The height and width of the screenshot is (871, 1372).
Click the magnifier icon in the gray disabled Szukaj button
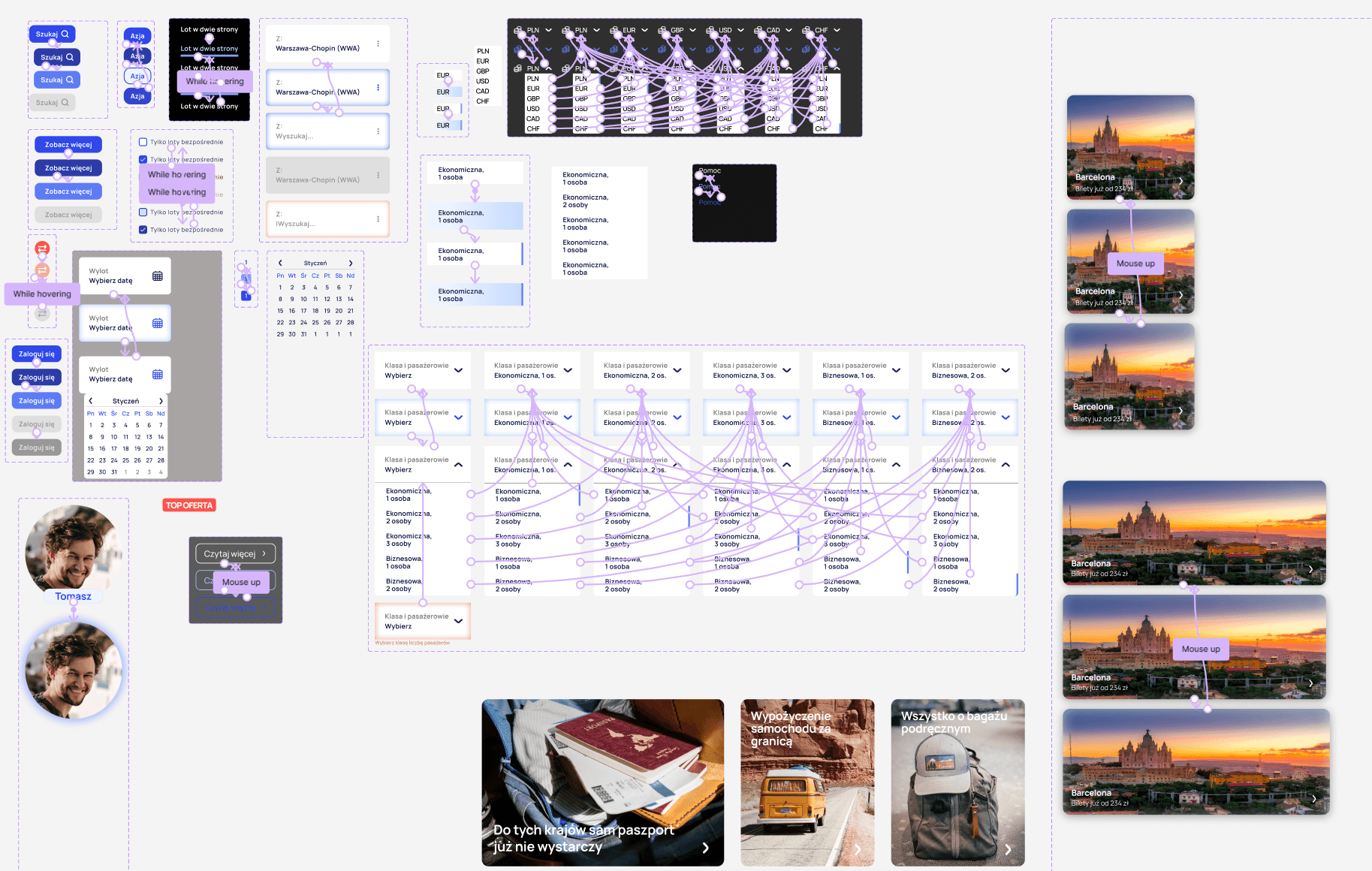(x=65, y=102)
